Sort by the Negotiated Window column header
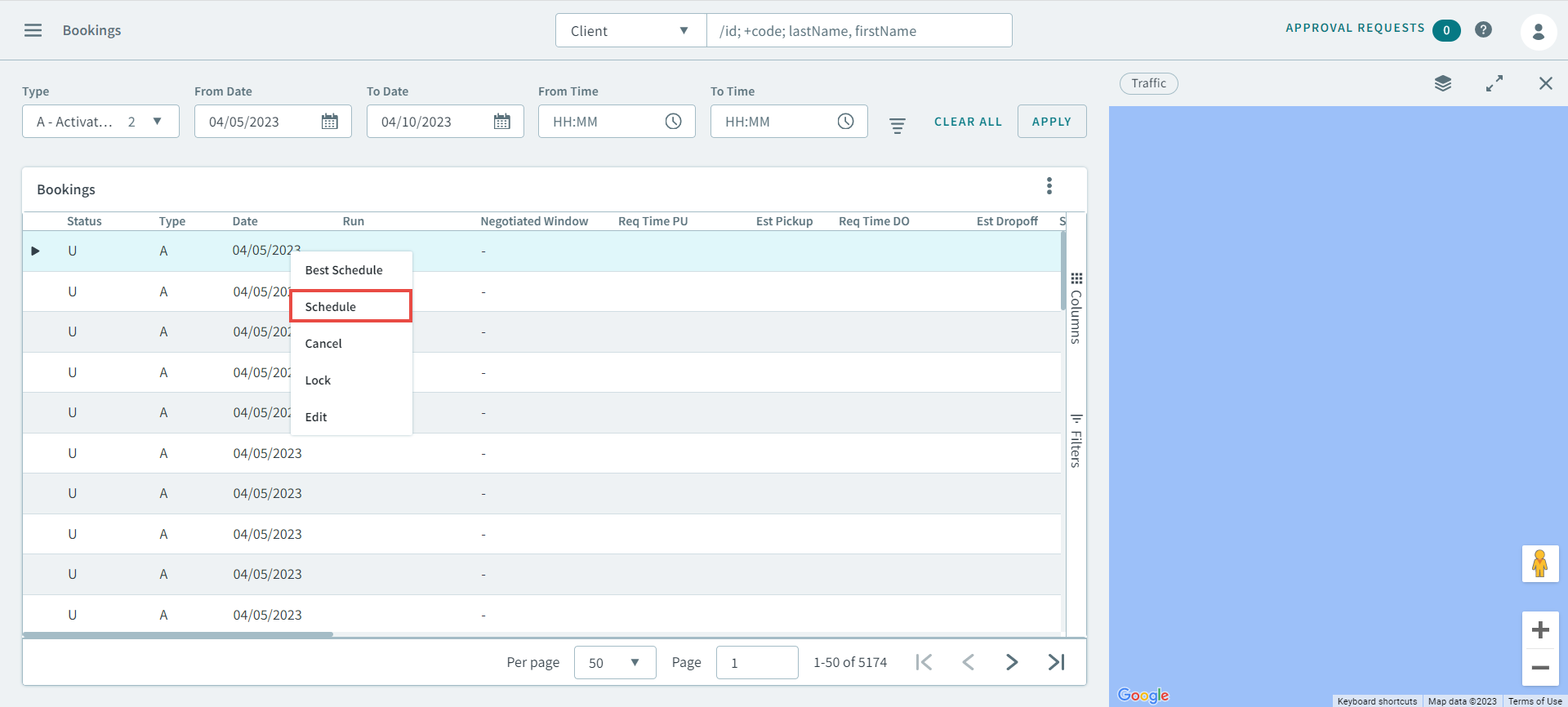Screen dimensions: 1568x707 534,221
